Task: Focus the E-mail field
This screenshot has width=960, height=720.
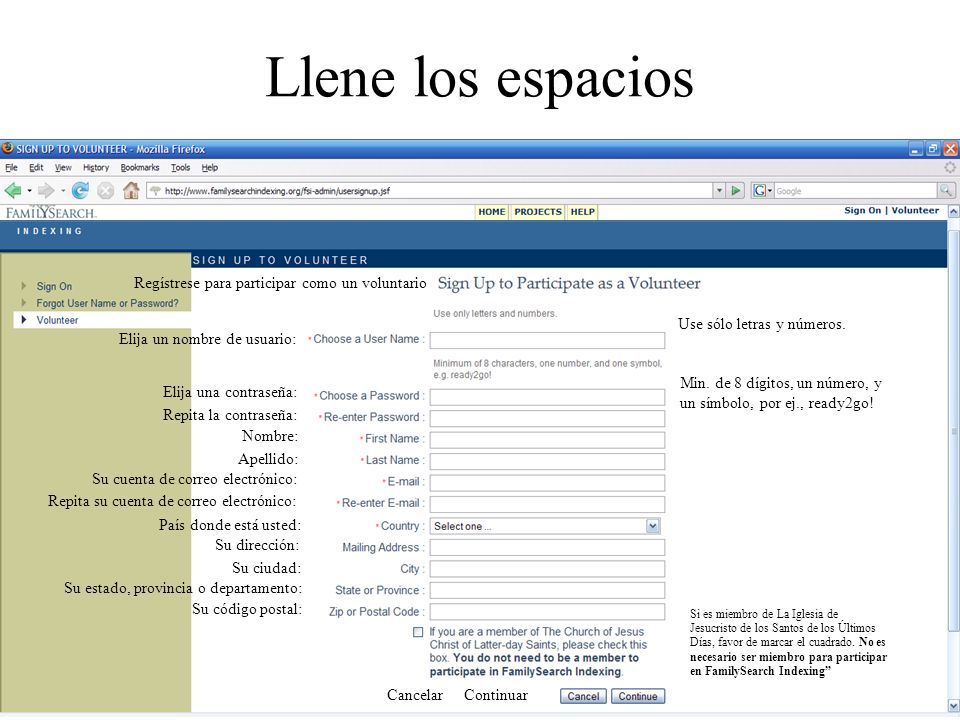Action: click(x=547, y=483)
